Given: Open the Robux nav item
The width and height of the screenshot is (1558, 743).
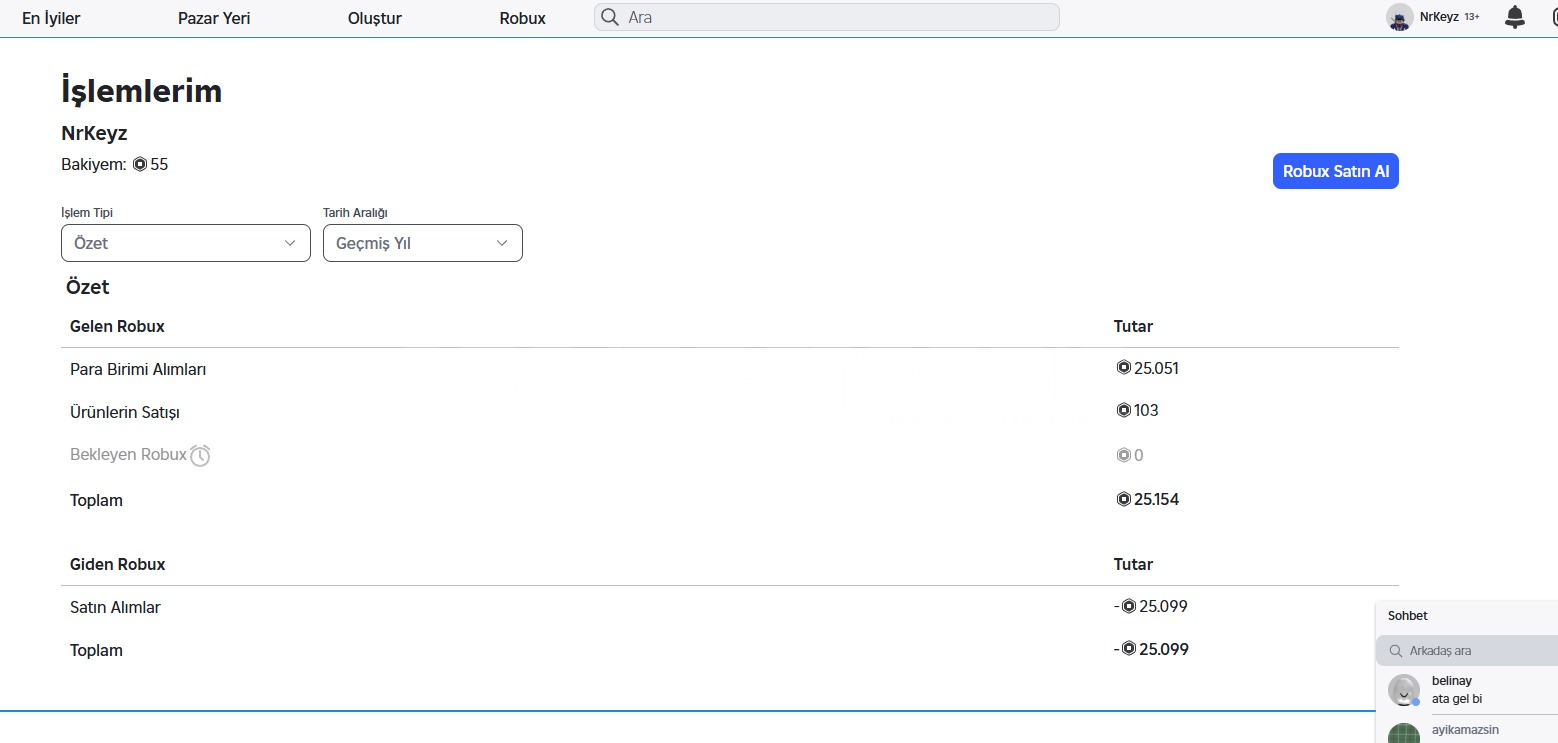Looking at the screenshot, I should (523, 18).
